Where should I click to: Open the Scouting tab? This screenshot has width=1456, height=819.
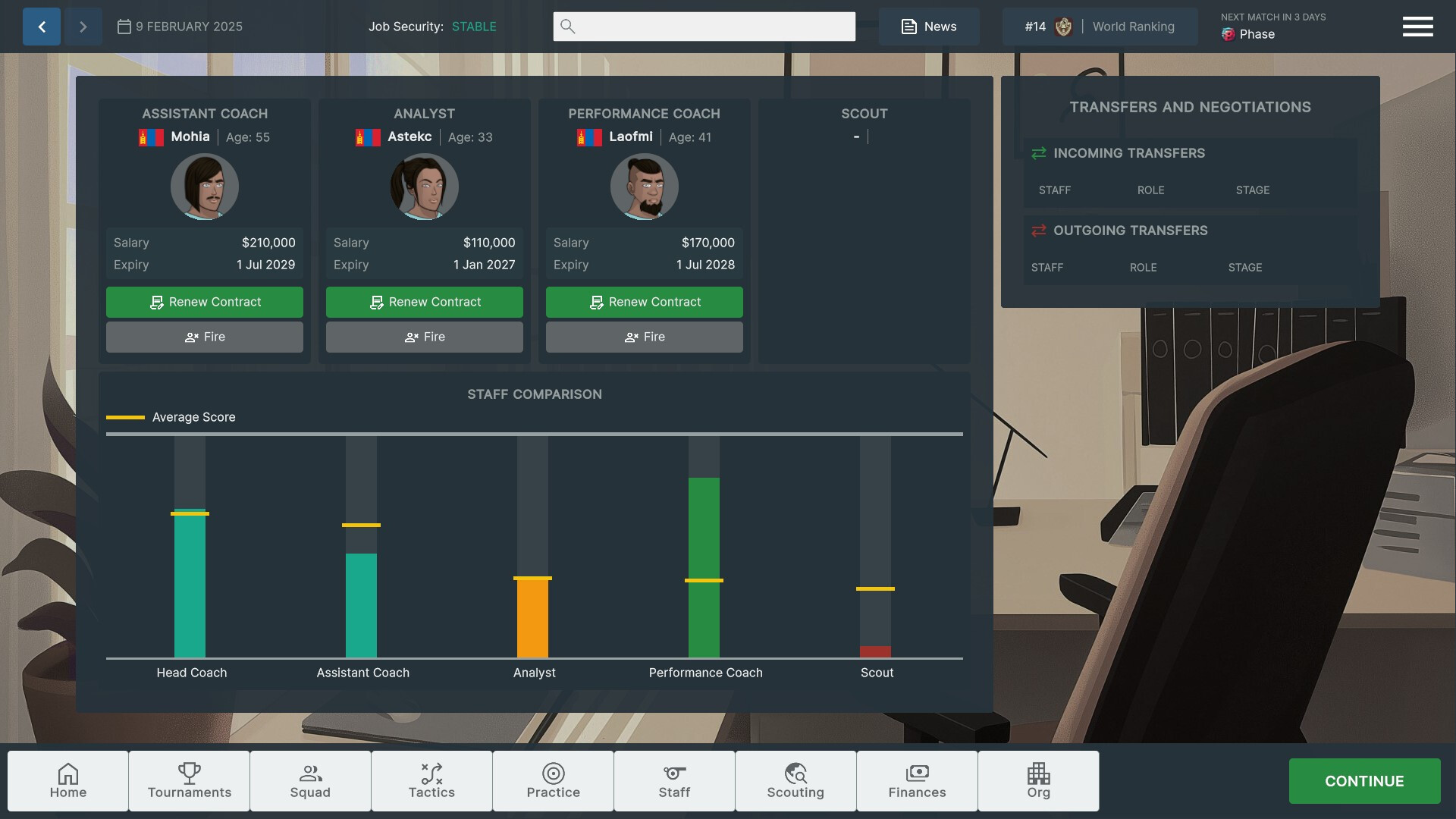pyautogui.click(x=795, y=781)
